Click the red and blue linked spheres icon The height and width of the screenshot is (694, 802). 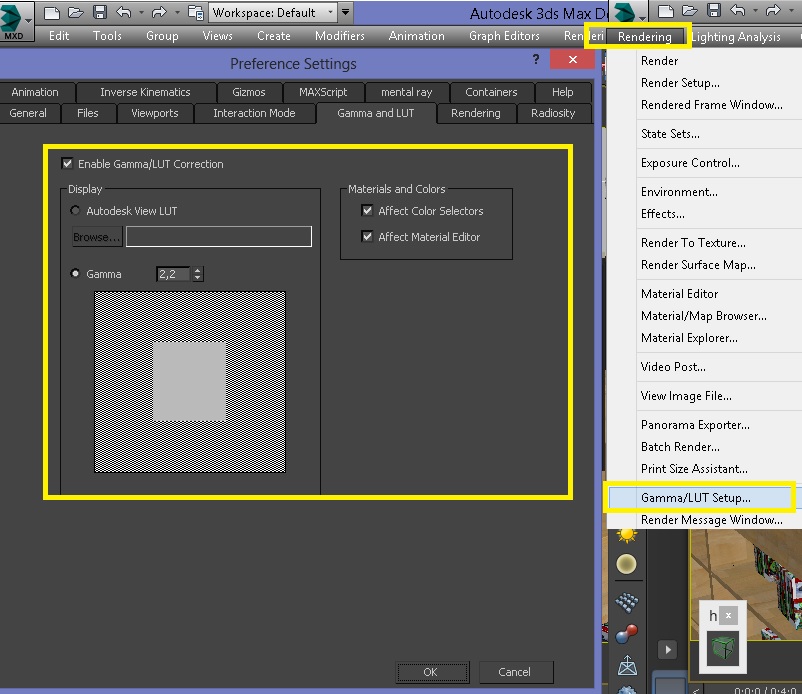[x=627, y=634]
